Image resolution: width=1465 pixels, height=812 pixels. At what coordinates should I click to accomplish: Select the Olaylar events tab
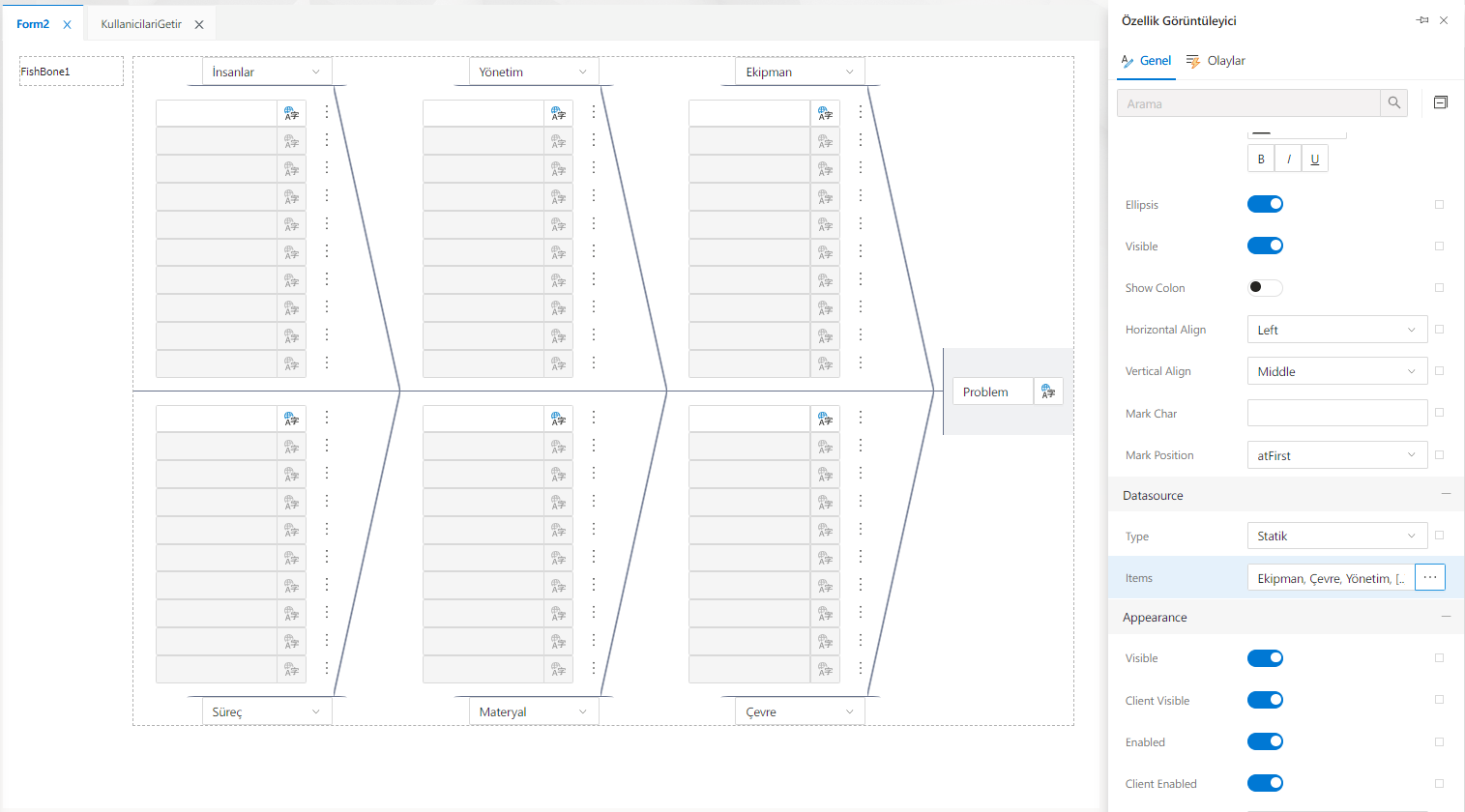[1216, 60]
